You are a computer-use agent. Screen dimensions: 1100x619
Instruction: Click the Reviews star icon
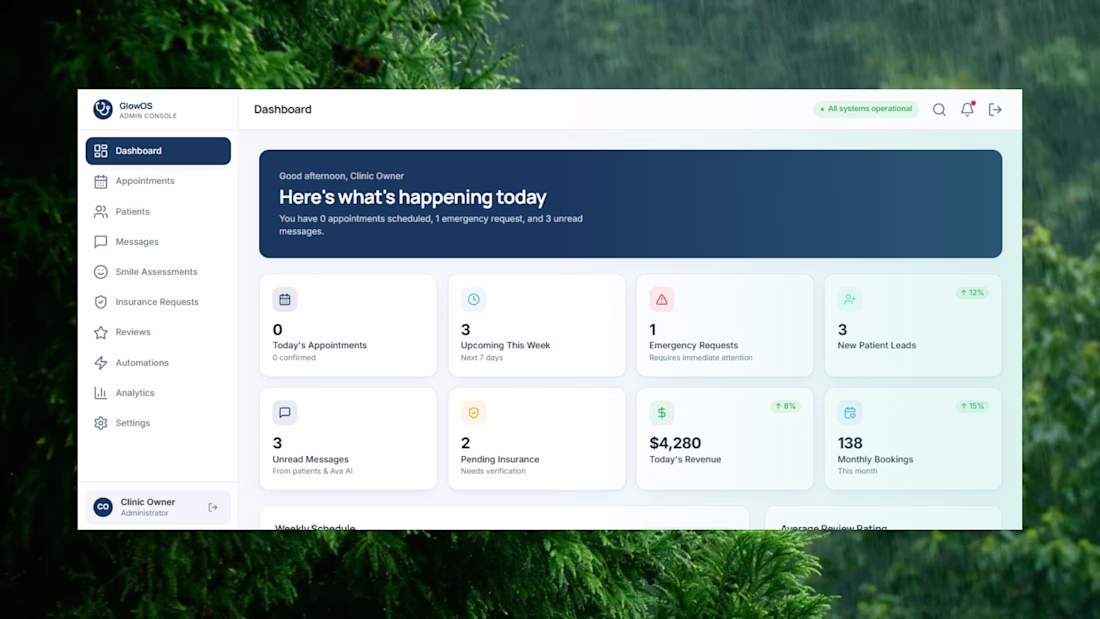coord(101,332)
